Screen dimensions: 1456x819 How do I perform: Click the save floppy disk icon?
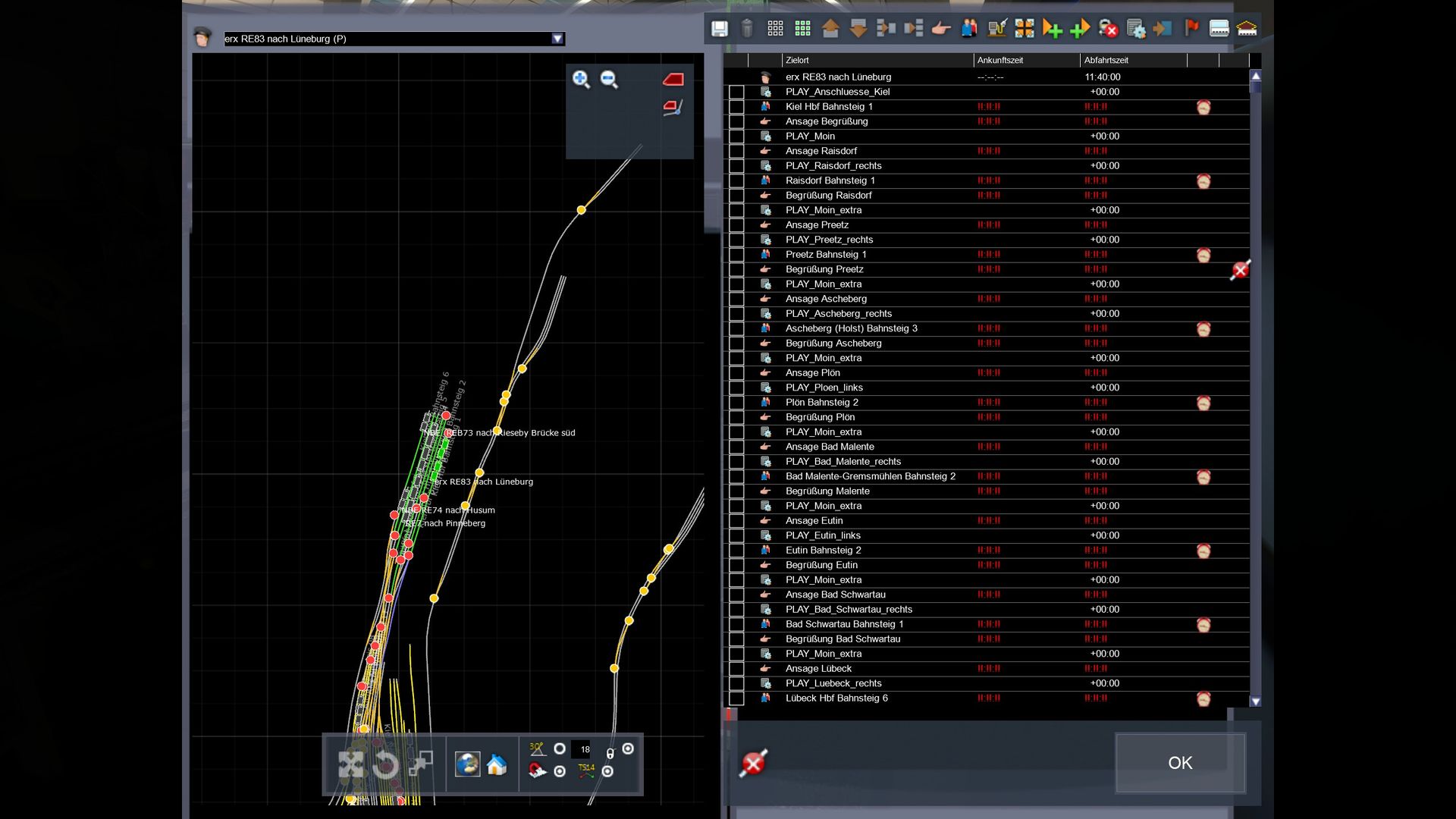pyautogui.click(x=719, y=29)
